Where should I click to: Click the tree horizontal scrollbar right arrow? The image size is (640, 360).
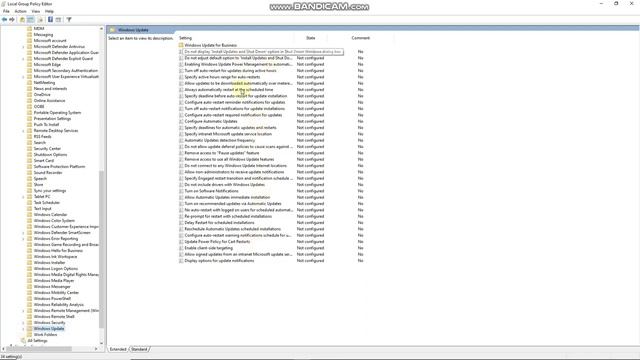coord(96,349)
